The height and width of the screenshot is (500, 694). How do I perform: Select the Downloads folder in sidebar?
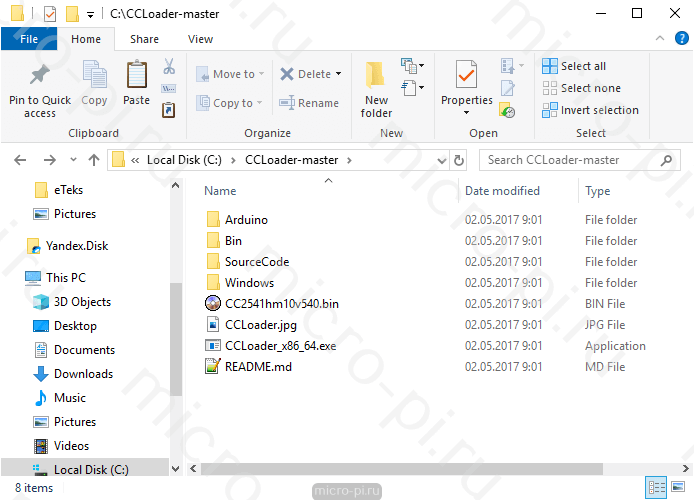(x=83, y=374)
